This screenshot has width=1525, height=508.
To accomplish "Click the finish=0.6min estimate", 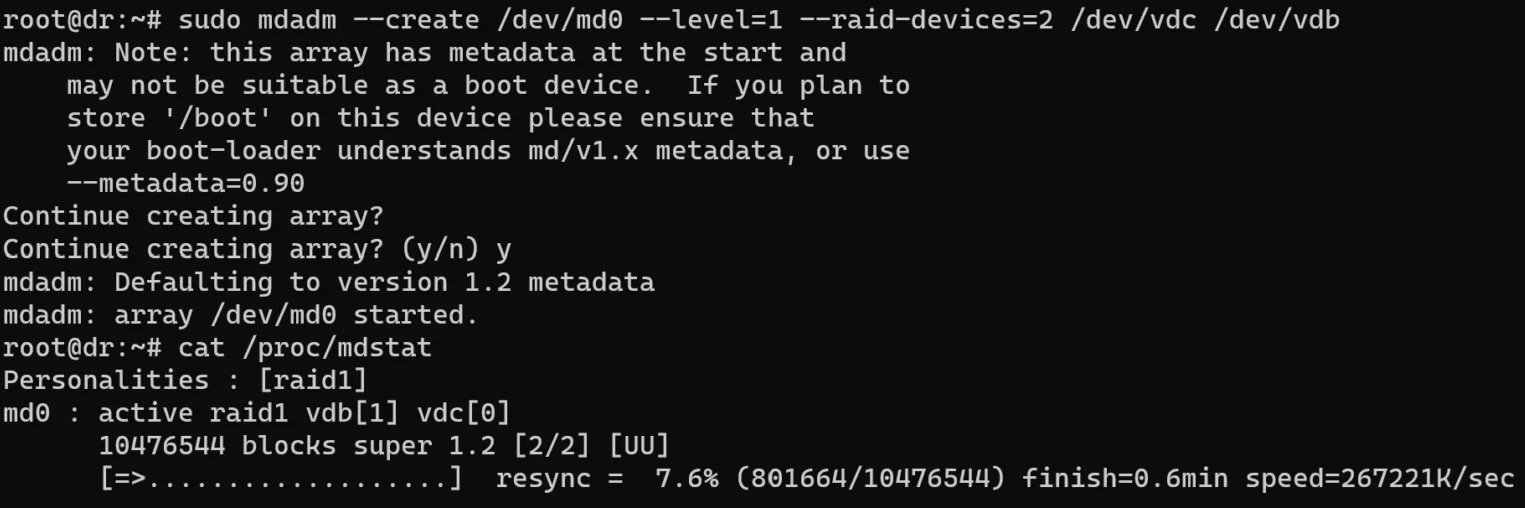I will coord(1125,479).
